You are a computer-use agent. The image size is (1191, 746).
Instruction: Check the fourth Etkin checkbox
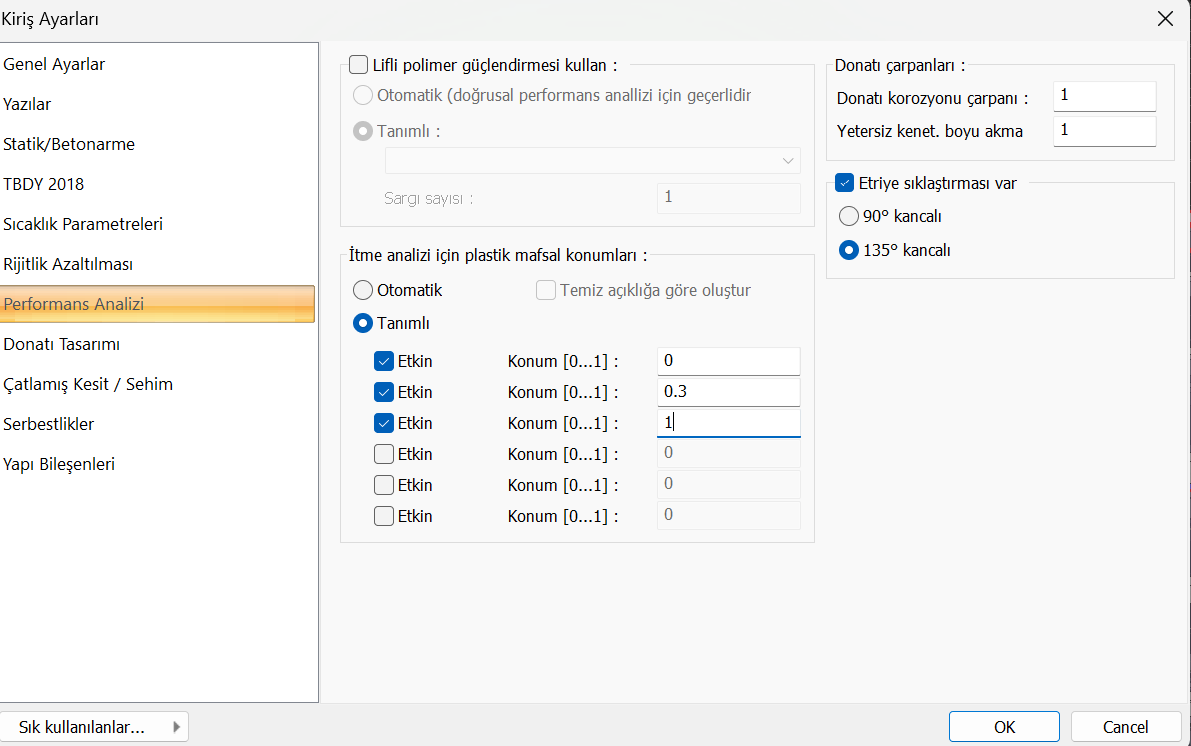click(384, 454)
